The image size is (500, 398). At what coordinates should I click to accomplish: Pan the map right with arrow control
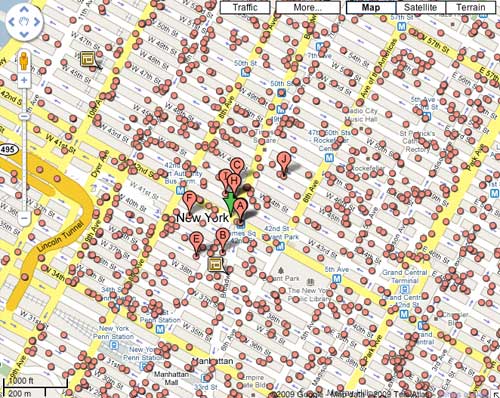[36, 22]
